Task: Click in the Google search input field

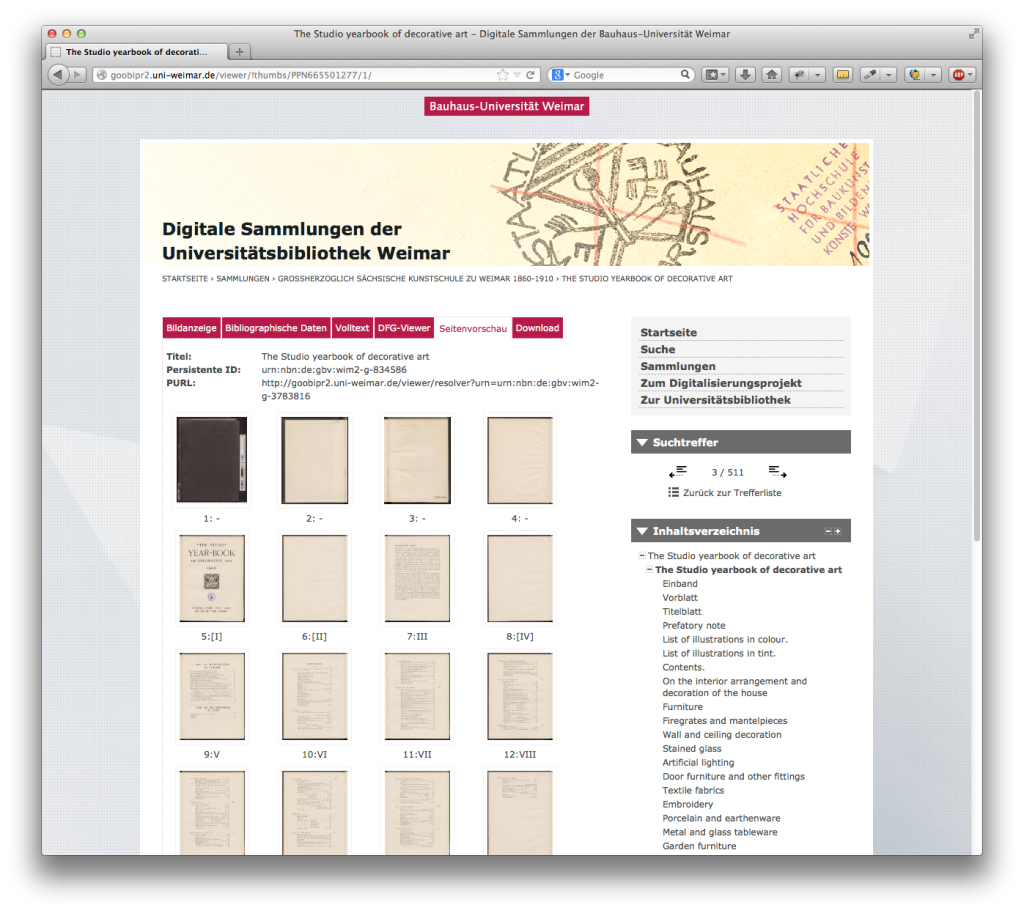Action: point(624,75)
